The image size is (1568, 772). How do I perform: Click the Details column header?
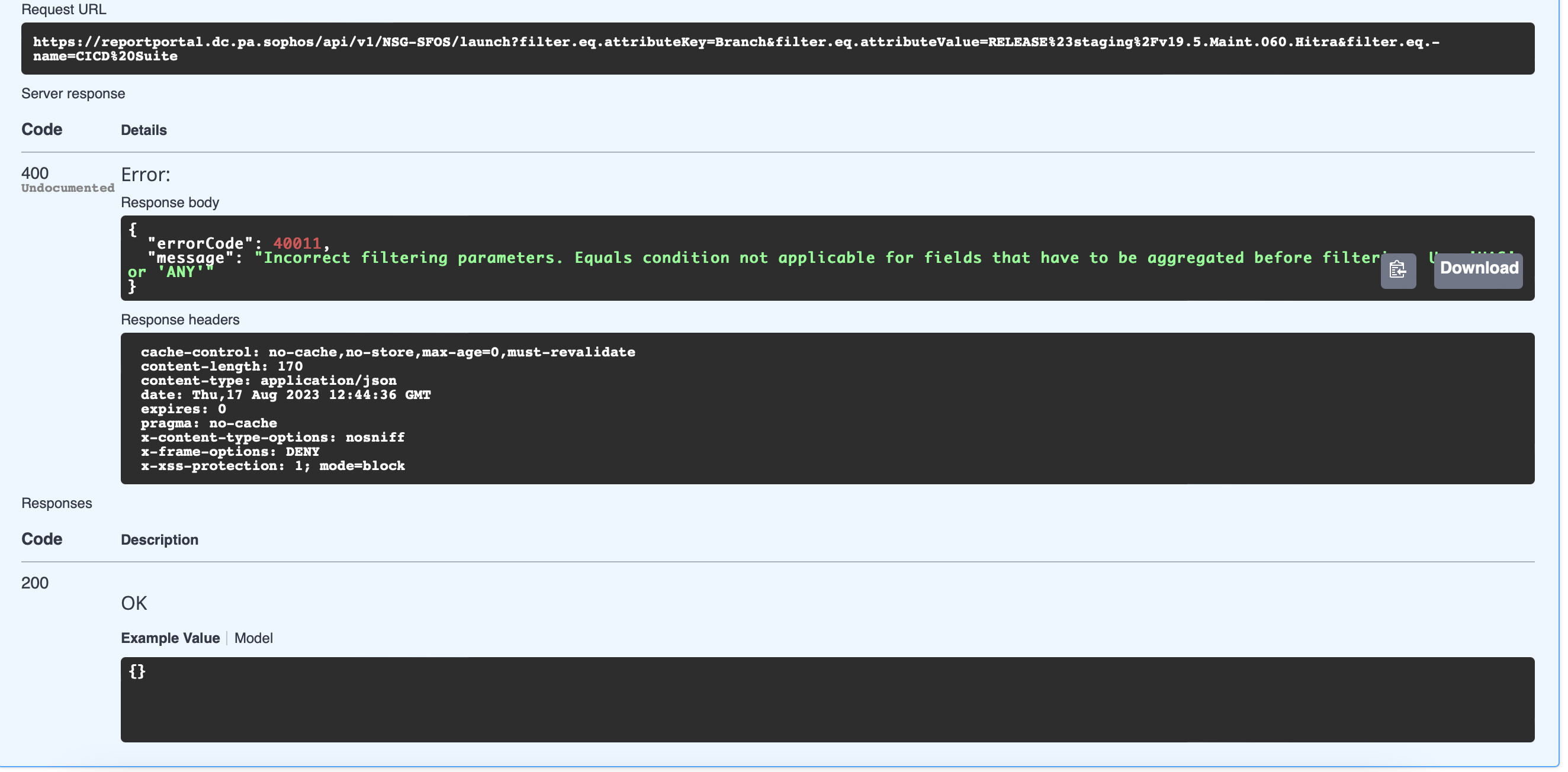[143, 130]
